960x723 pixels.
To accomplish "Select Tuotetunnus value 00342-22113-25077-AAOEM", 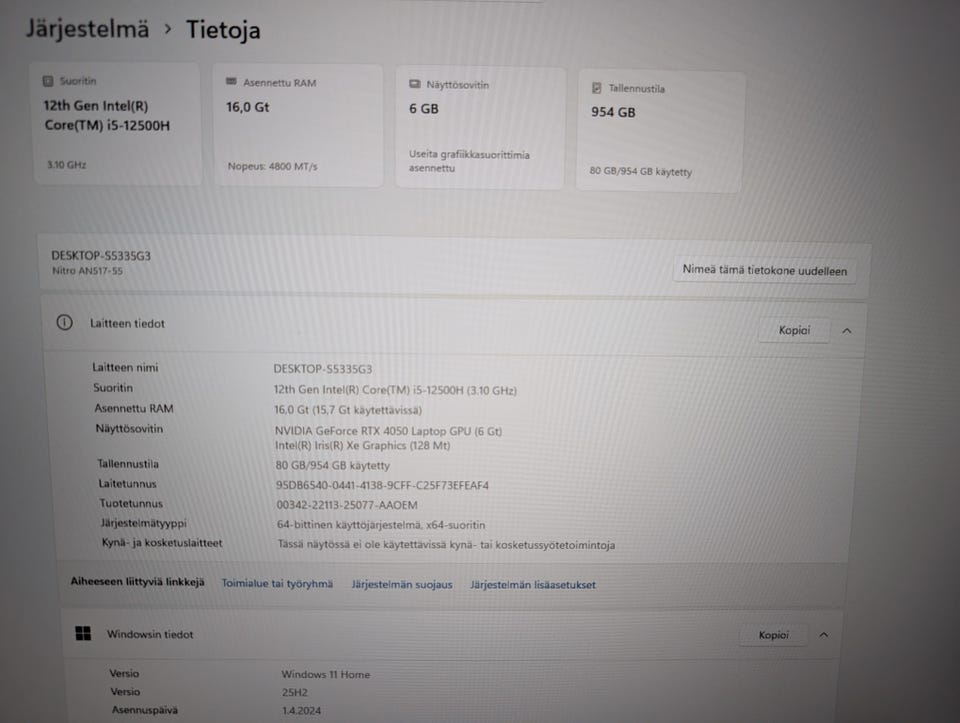I will (347, 505).
